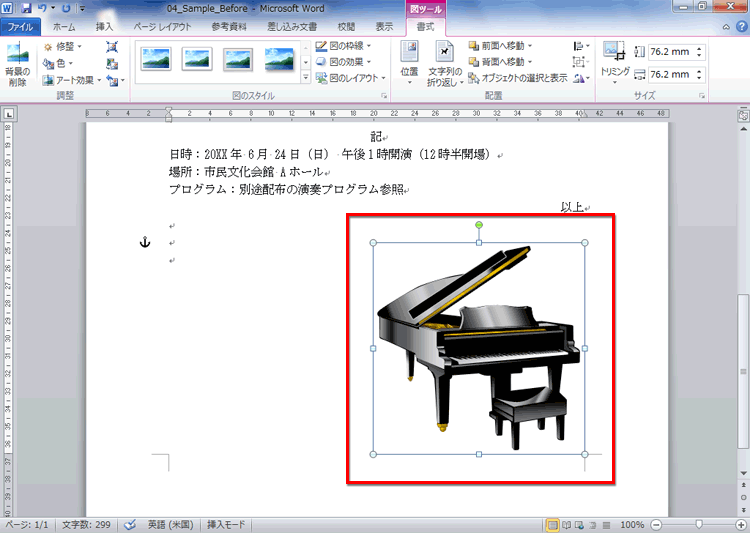The height and width of the screenshot is (533, 750).
Task: Click 前面へ移動 bring forward
Action: coord(501,46)
